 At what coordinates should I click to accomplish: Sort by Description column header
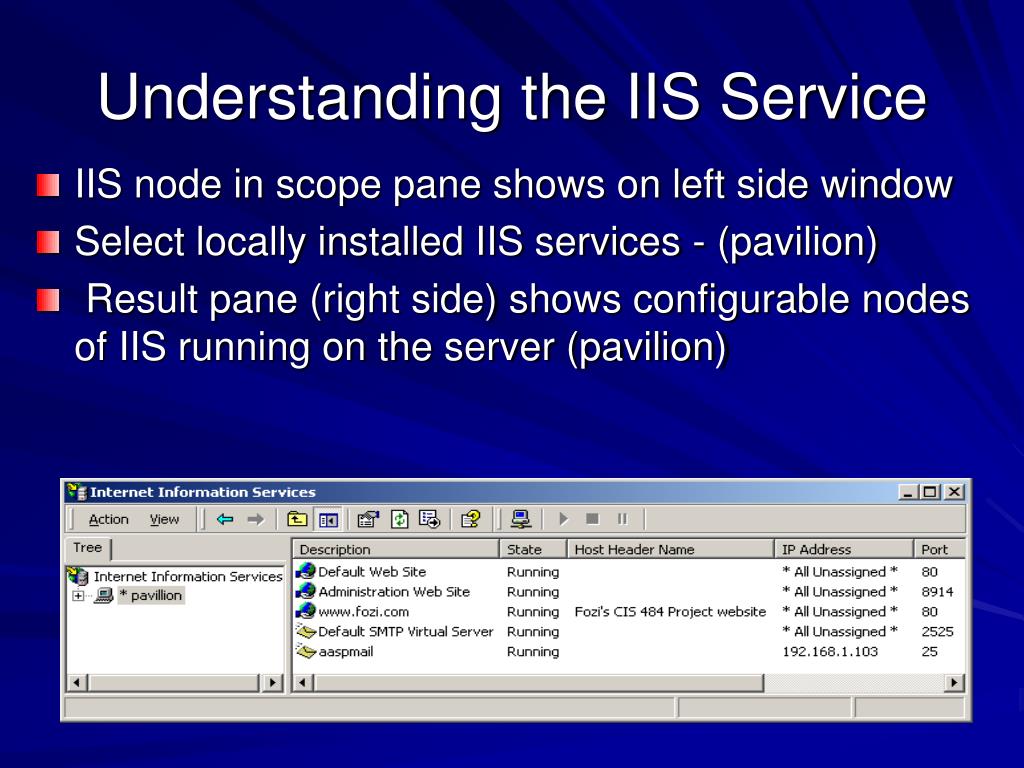tap(396, 549)
